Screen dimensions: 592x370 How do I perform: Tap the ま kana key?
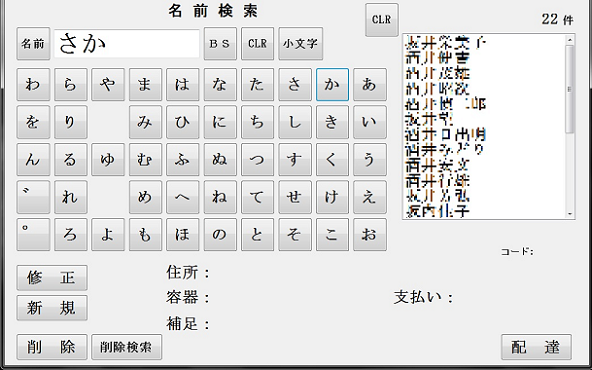coord(145,85)
